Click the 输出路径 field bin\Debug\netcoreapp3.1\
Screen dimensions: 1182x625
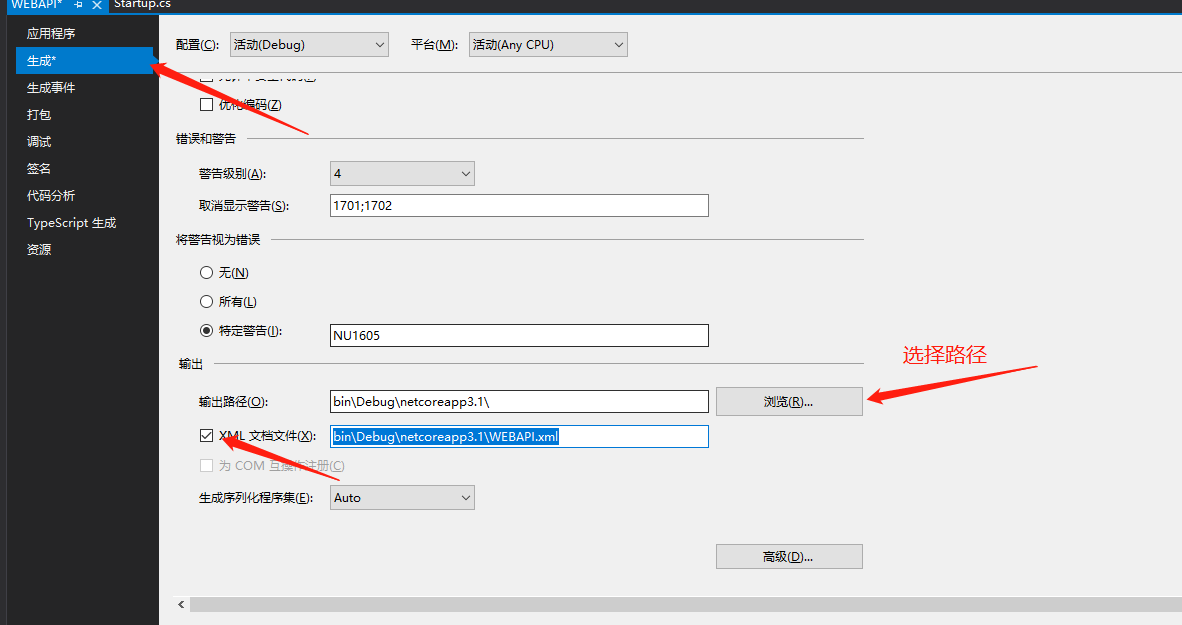[519, 402]
